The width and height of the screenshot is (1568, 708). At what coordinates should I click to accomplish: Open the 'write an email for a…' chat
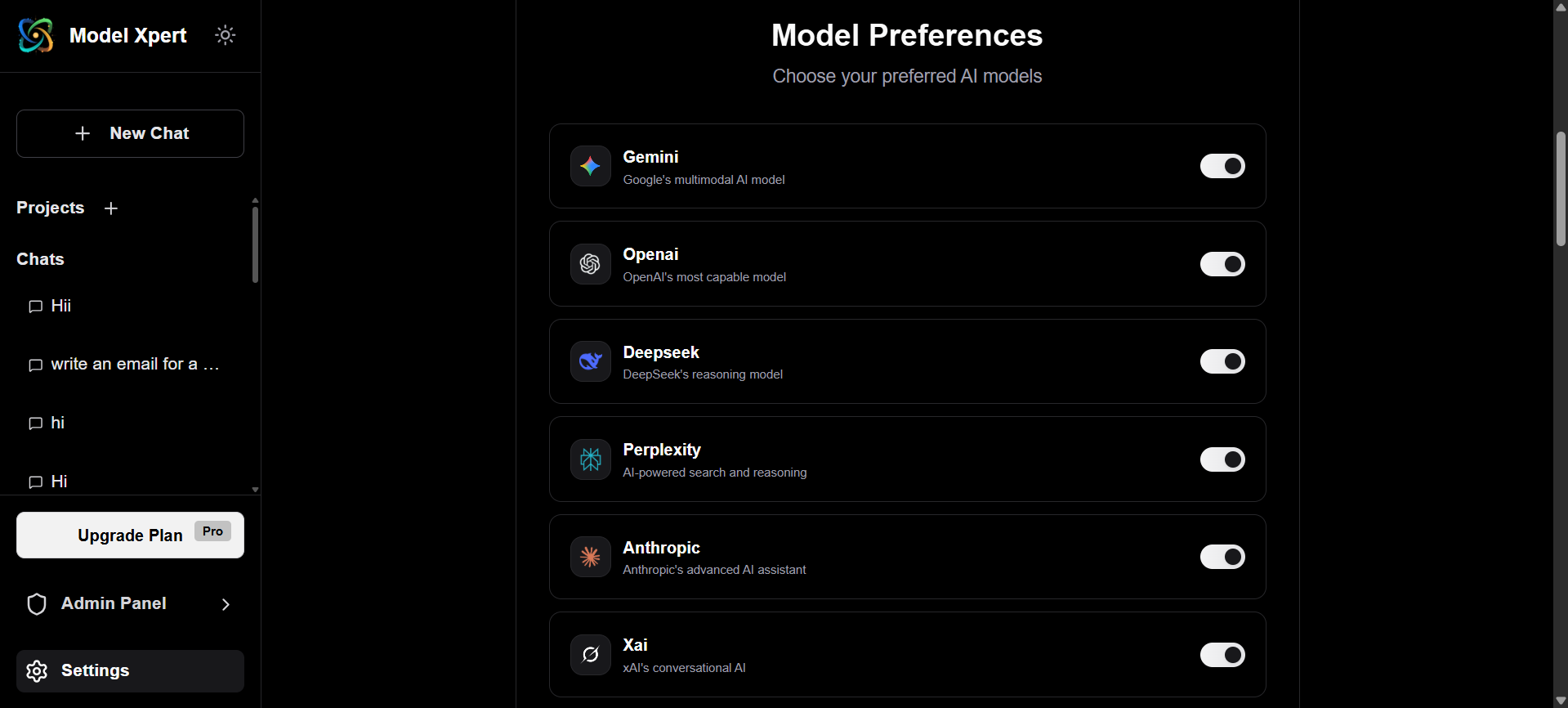135,365
